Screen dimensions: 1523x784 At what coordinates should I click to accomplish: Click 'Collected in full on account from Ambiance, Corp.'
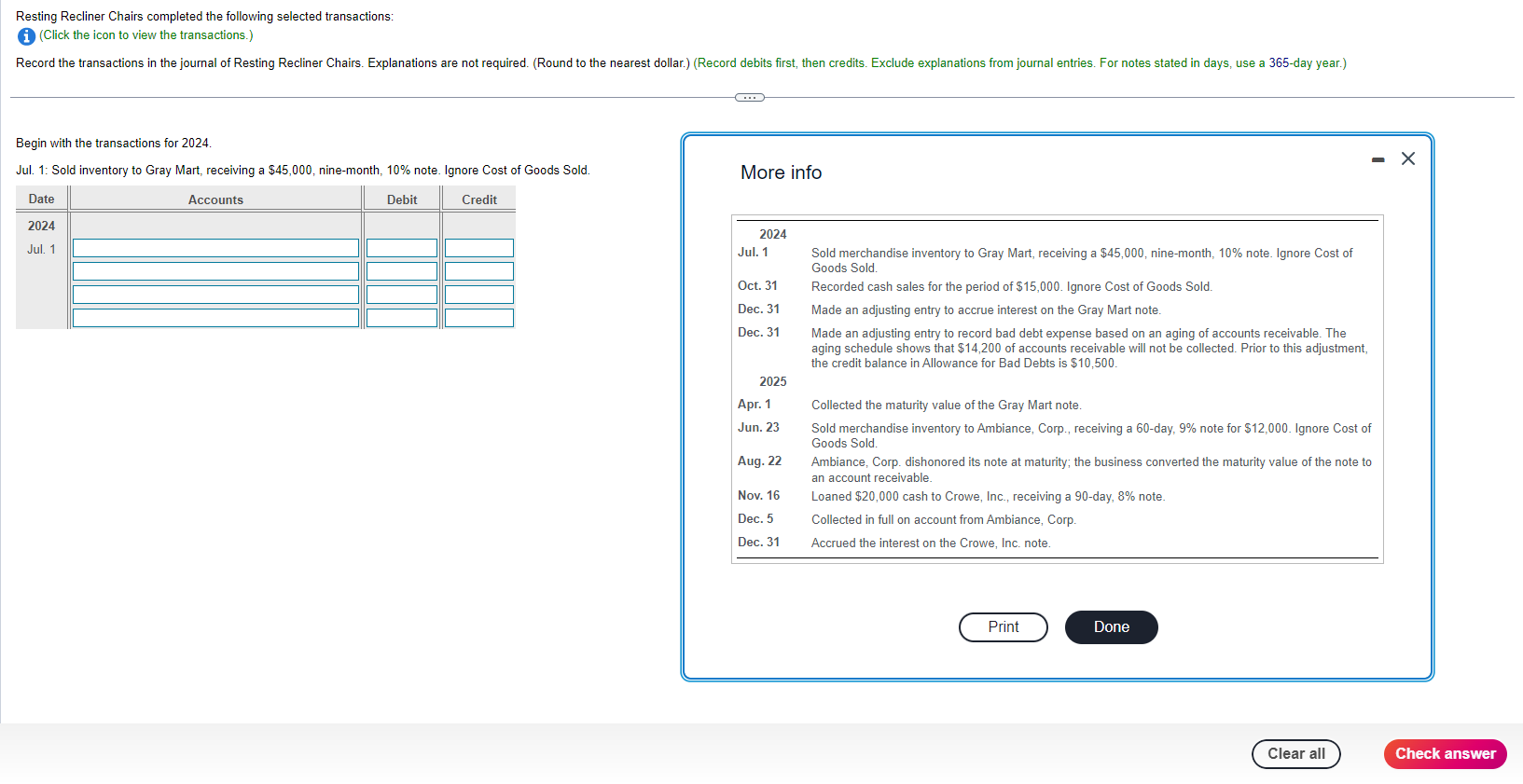[944, 520]
